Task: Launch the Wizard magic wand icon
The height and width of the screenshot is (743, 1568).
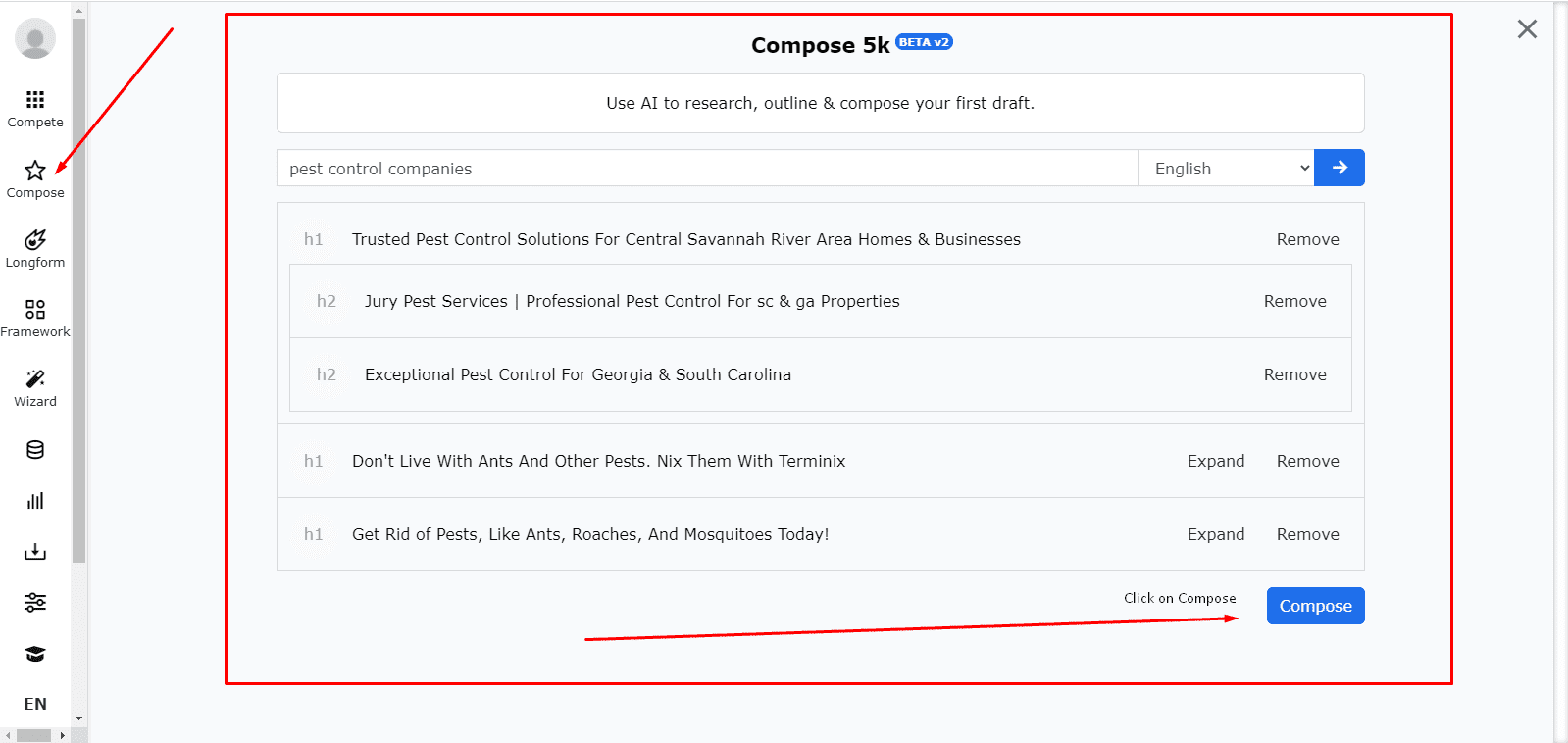Action: pyautogui.click(x=35, y=379)
